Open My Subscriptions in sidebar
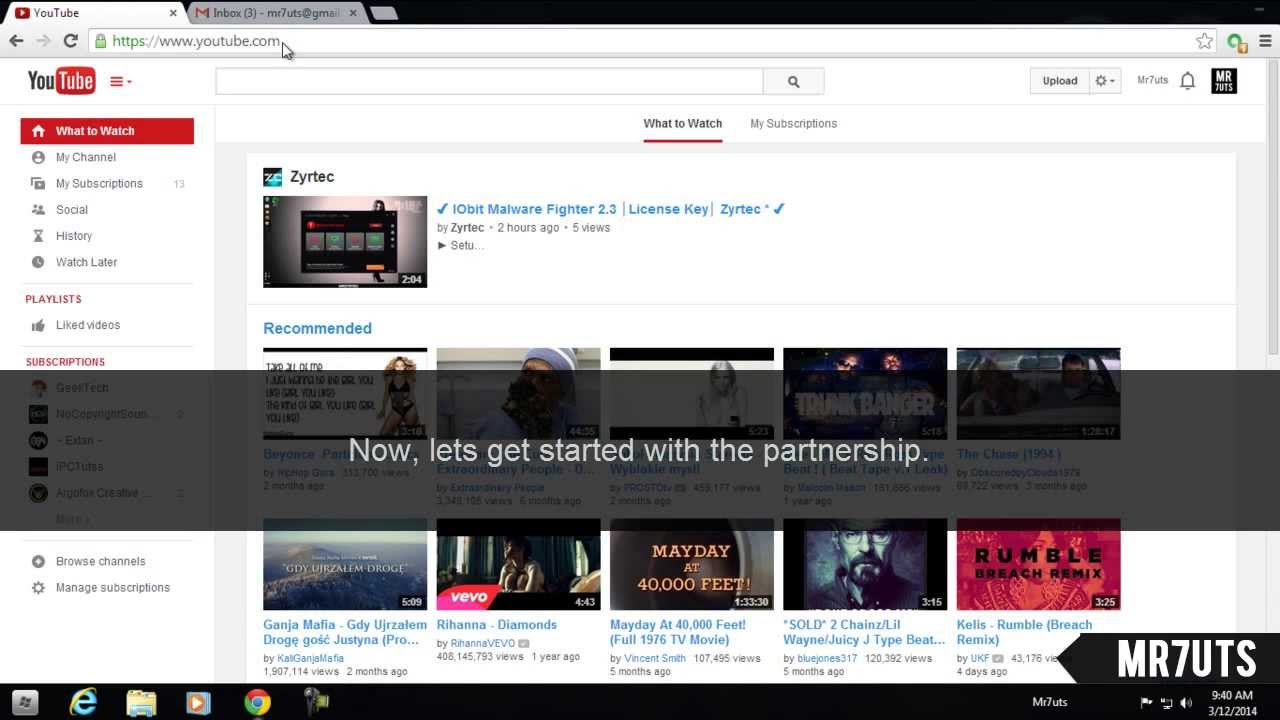The width and height of the screenshot is (1280, 720). pyautogui.click(x=99, y=184)
